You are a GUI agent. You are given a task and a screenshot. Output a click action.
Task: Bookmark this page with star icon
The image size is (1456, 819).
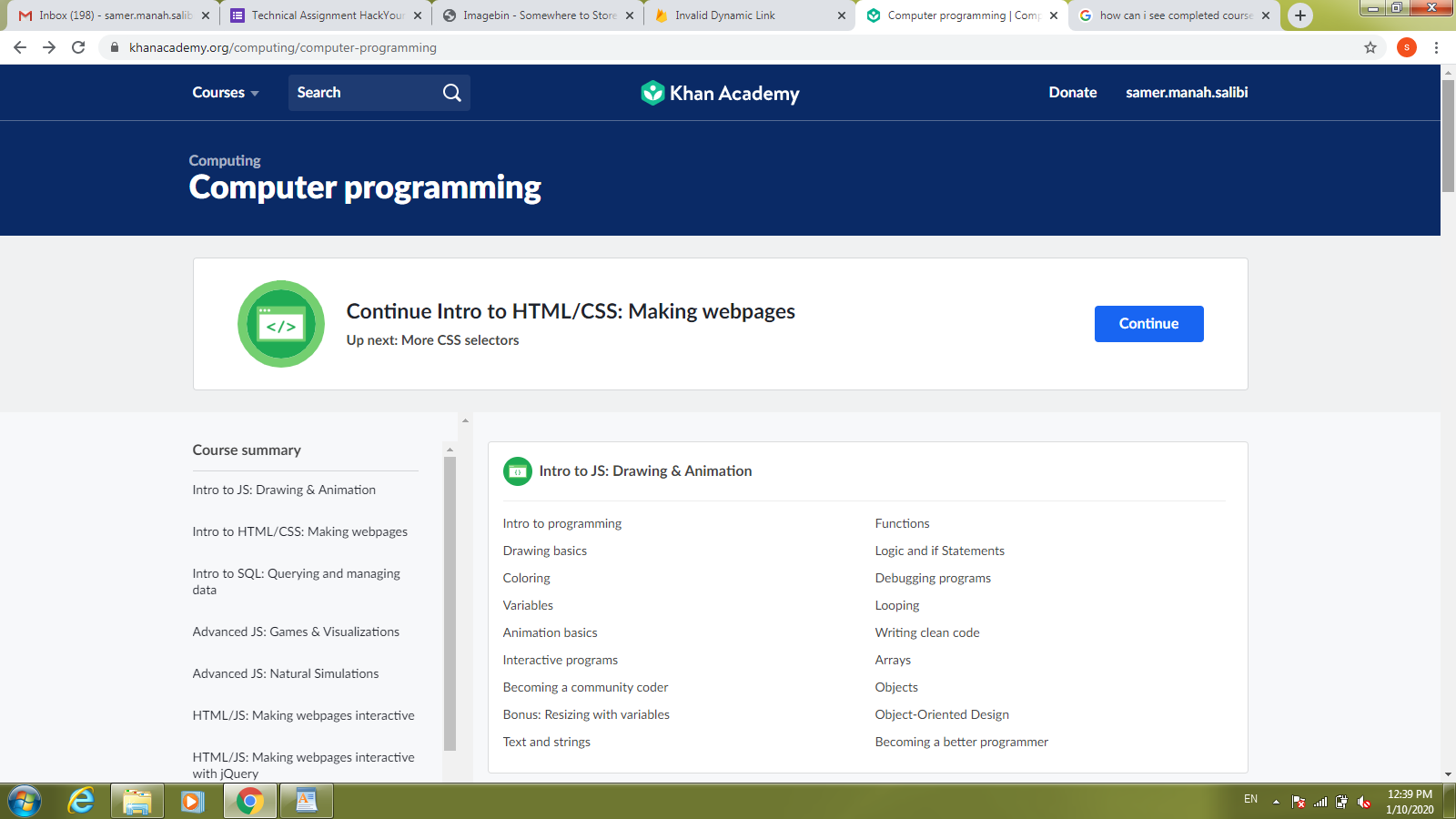(x=1370, y=47)
